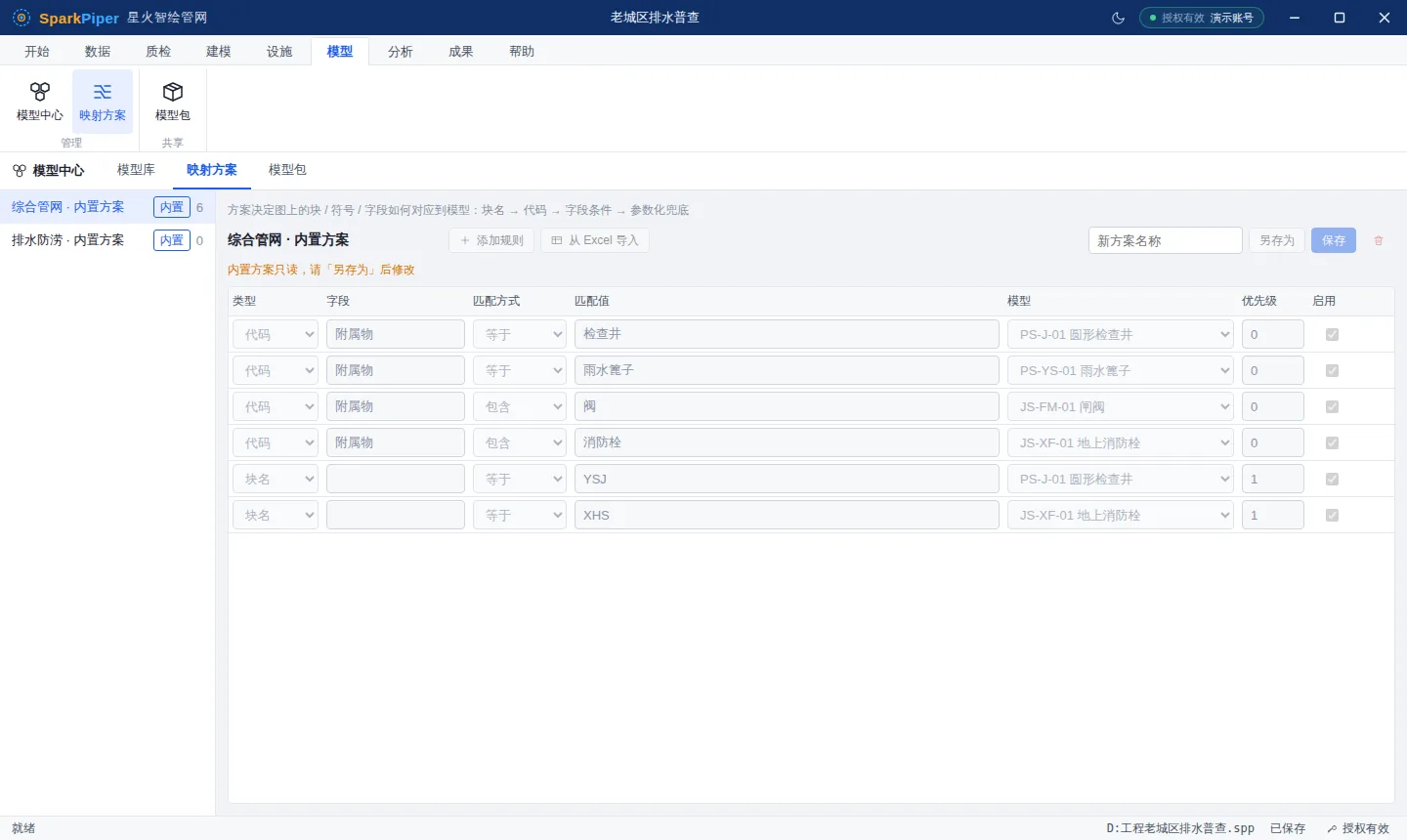Viewport: 1407px width, 840px height.
Task: Toggle enable checkbox for 阀 rule
Action: (x=1332, y=406)
